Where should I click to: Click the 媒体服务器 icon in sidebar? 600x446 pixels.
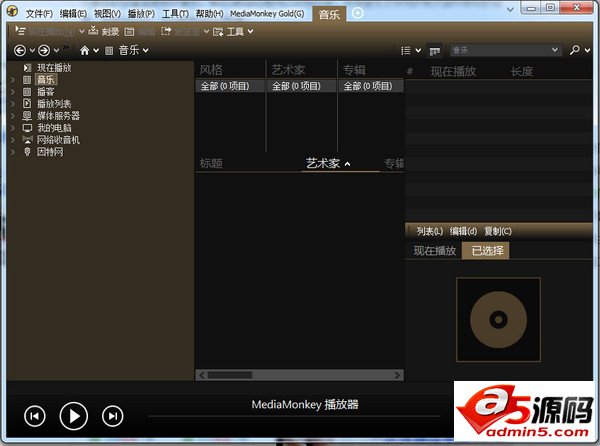[27, 116]
